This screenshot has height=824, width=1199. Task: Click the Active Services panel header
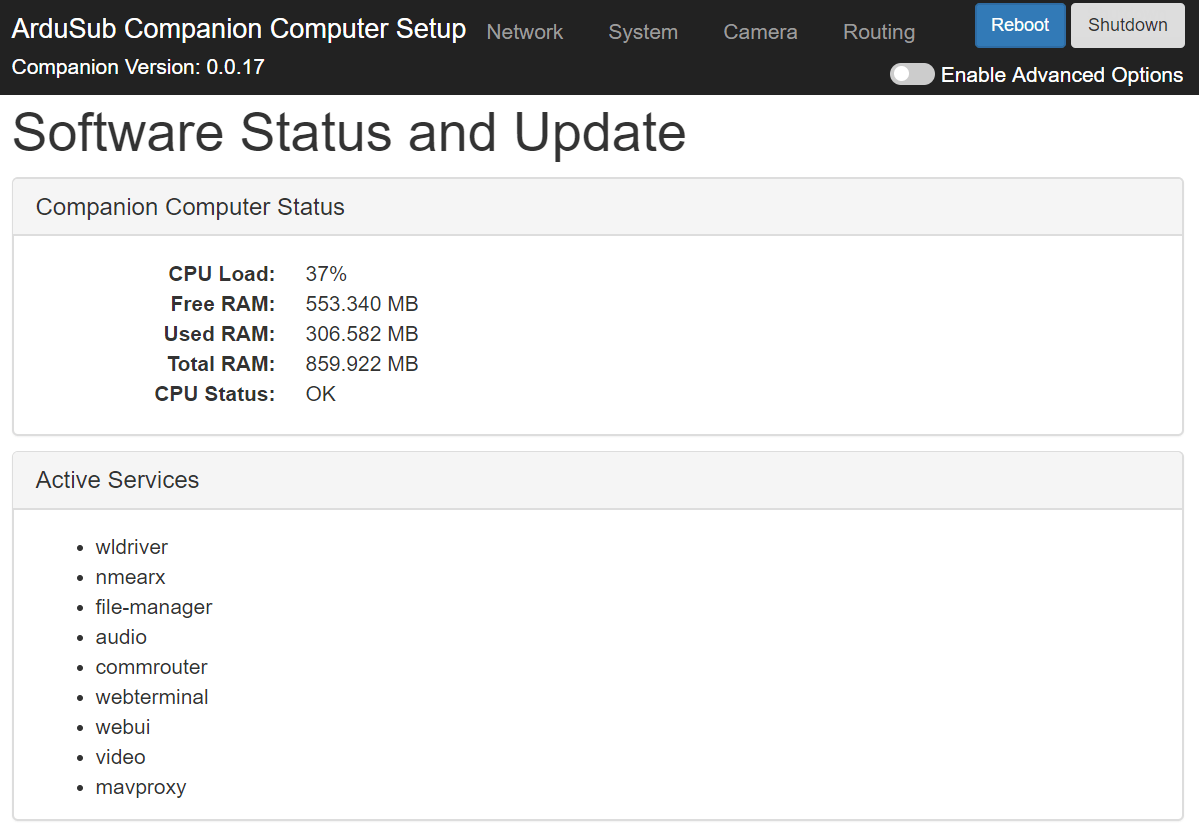[598, 480]
